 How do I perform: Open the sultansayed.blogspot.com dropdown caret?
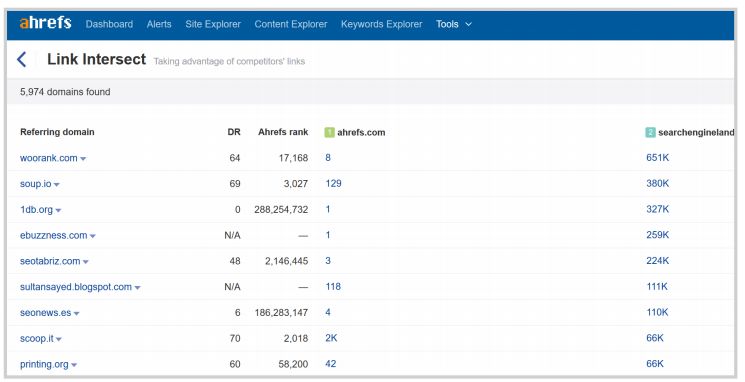[137, 288]
